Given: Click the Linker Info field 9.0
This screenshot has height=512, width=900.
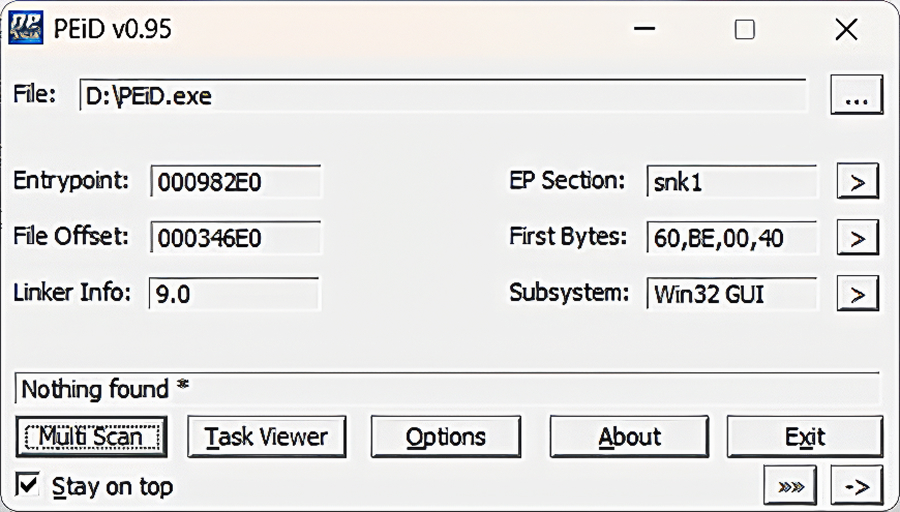Looking at the screenshot, I should 234,293.
